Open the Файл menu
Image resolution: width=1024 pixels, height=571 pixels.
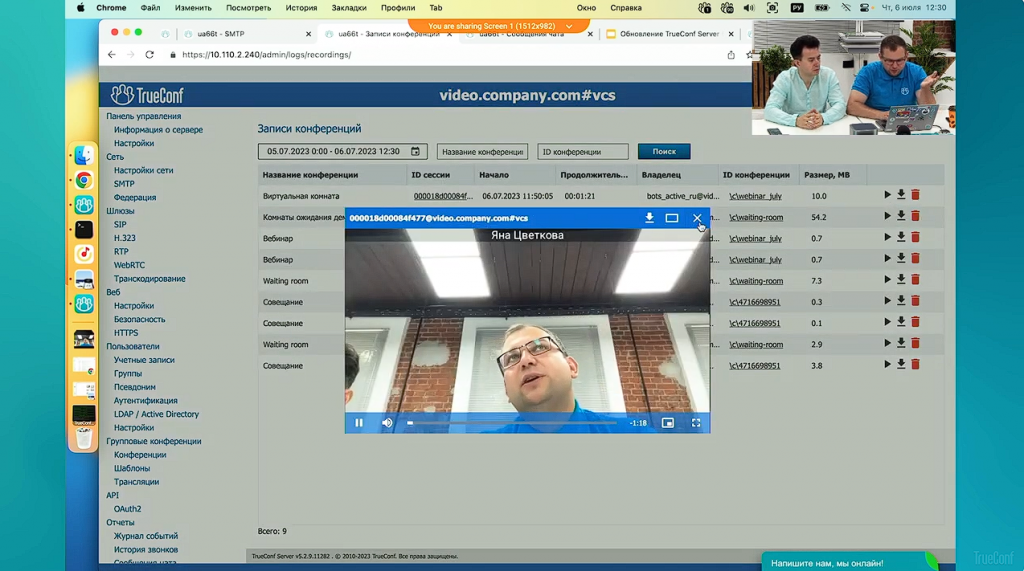pyautogui.click(x=150, y=8)
